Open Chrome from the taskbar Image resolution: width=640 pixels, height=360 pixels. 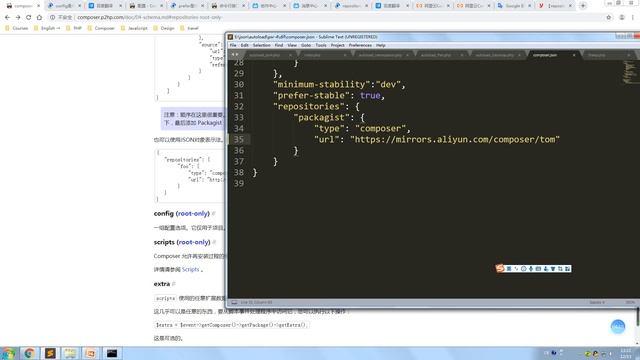pos(29,353)
